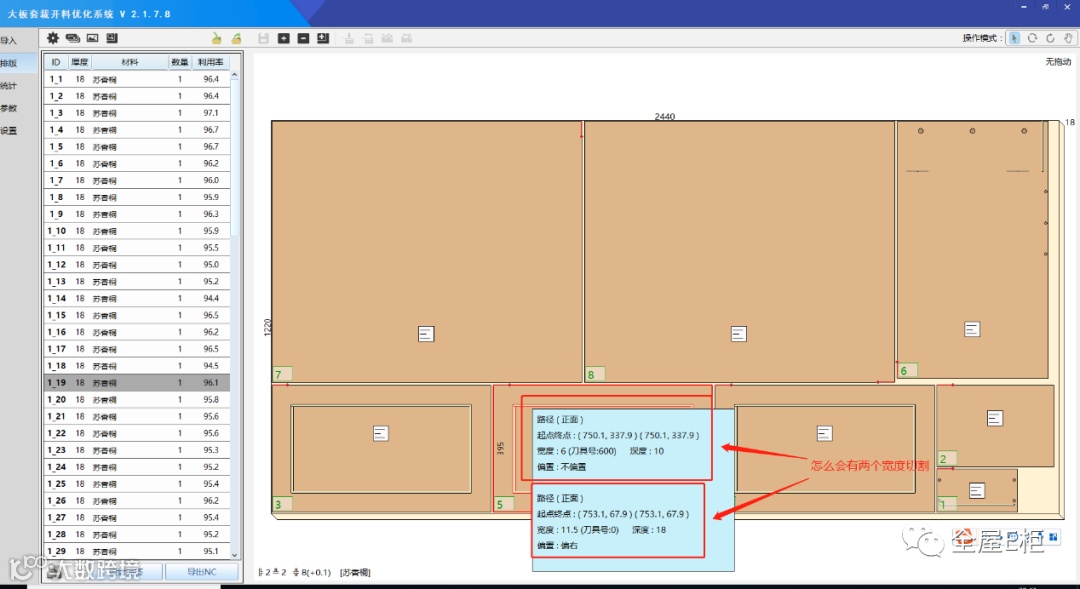Select board row 1_14
Viewport: 1080px width, 589px height.
point(136,298)
